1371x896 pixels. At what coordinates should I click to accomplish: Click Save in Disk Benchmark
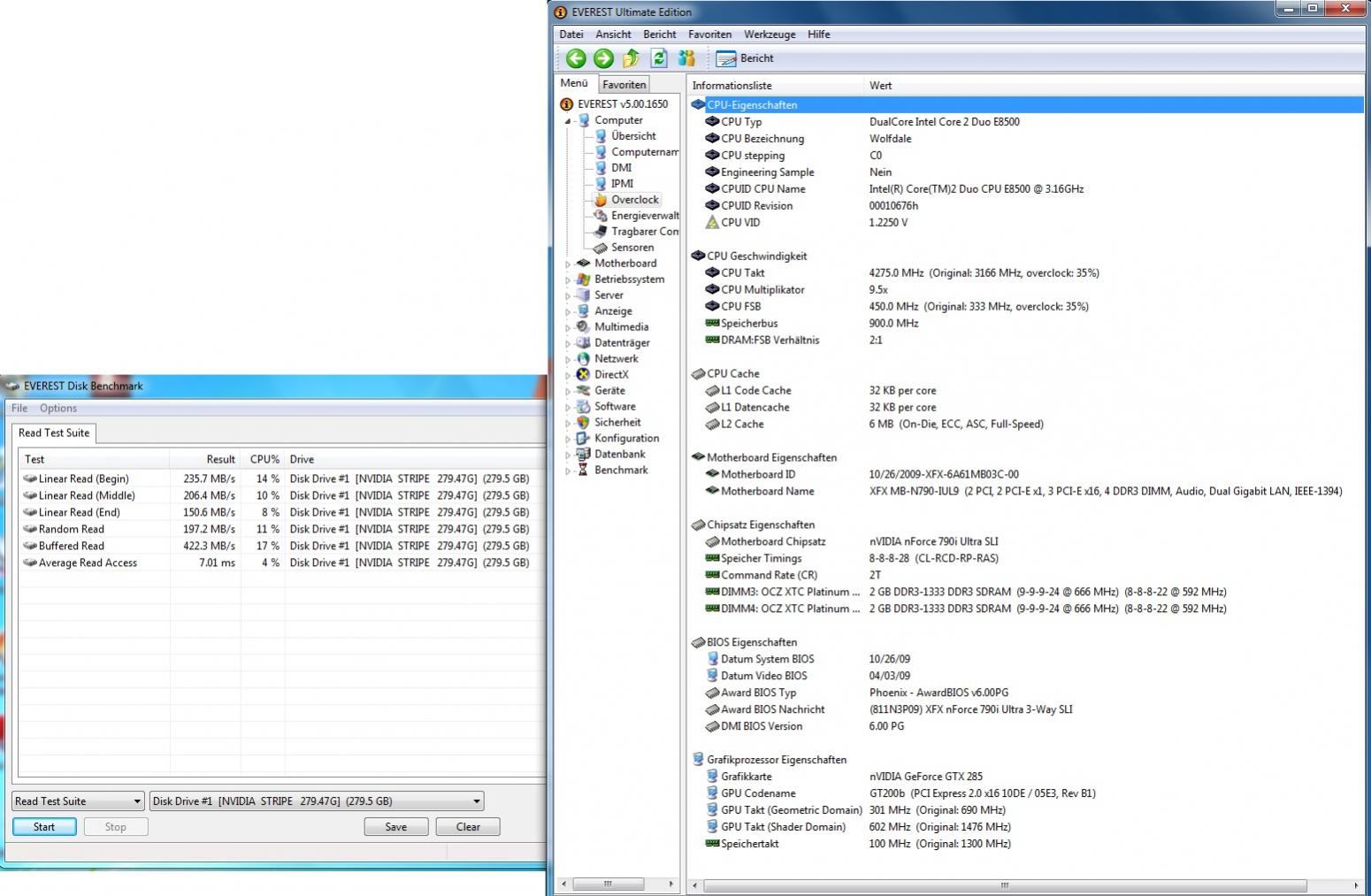pos(396,827)
